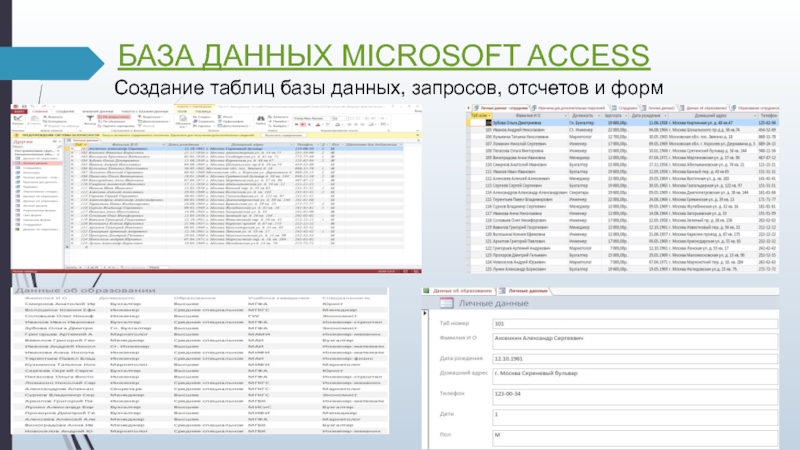The width and height of the screenshot is (800, 450).
Task: Click the Таб номер field showing 101
Action: (x=635, y=323)
